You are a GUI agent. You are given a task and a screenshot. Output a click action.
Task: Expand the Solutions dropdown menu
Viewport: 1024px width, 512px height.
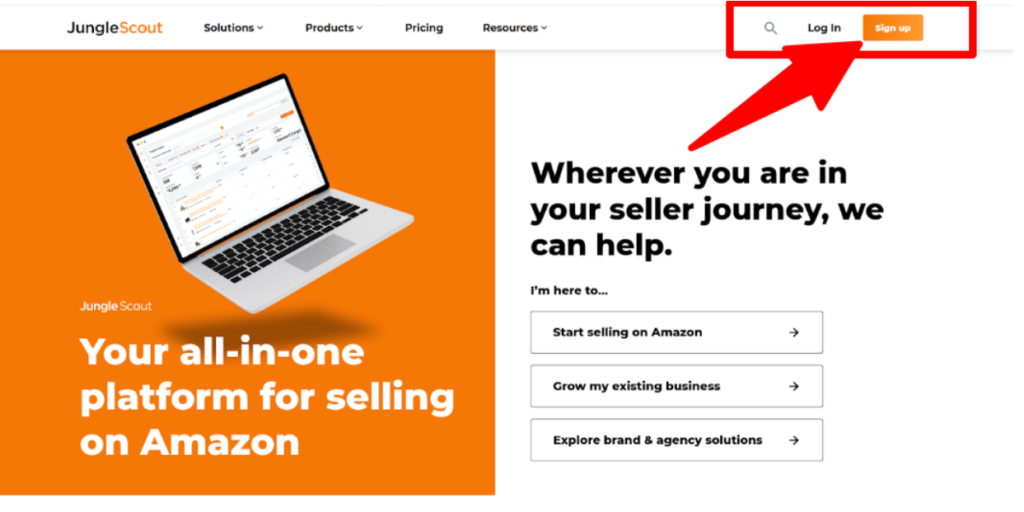[233, 28]
